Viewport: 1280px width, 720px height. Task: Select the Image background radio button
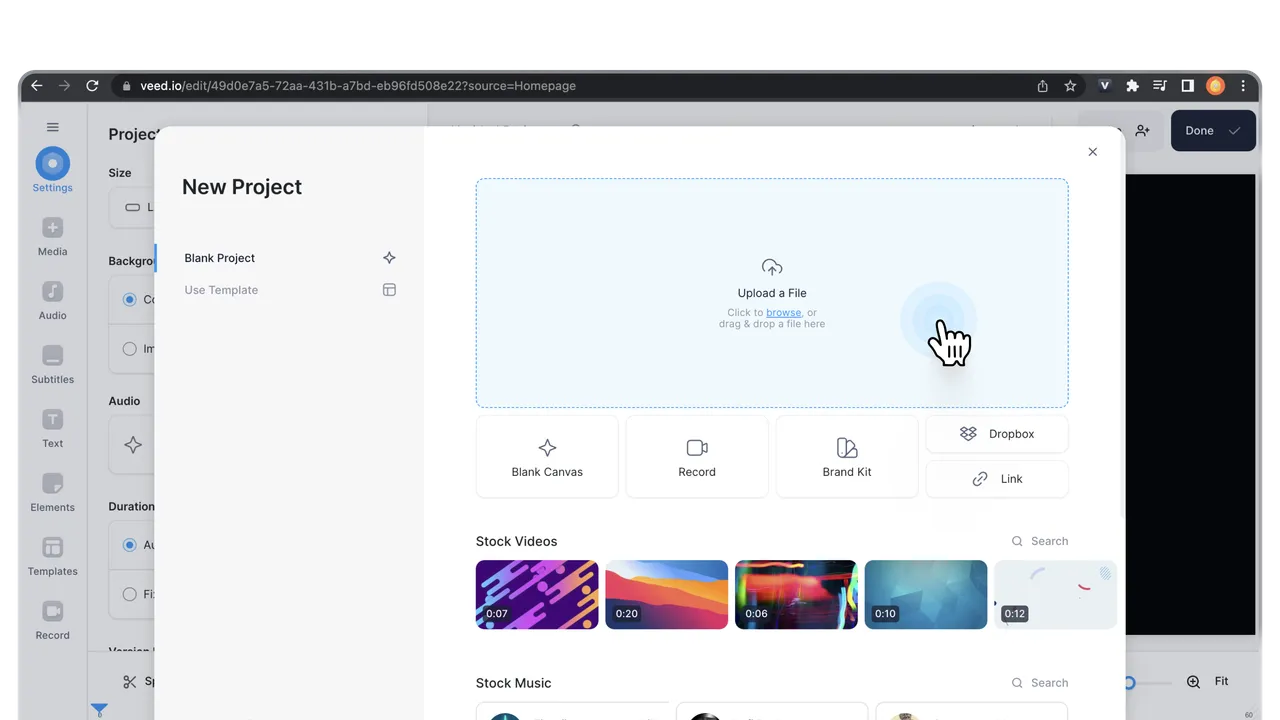(x=129, y=349)
